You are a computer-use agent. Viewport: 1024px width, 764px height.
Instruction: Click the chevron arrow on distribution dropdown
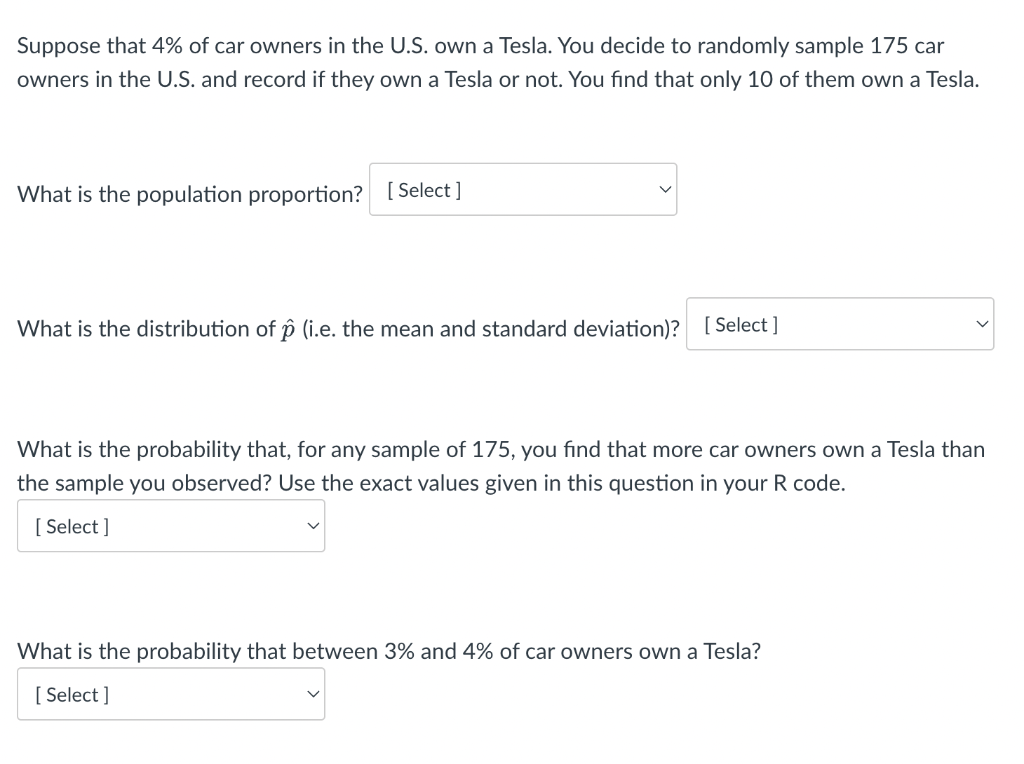click(979, 325)
